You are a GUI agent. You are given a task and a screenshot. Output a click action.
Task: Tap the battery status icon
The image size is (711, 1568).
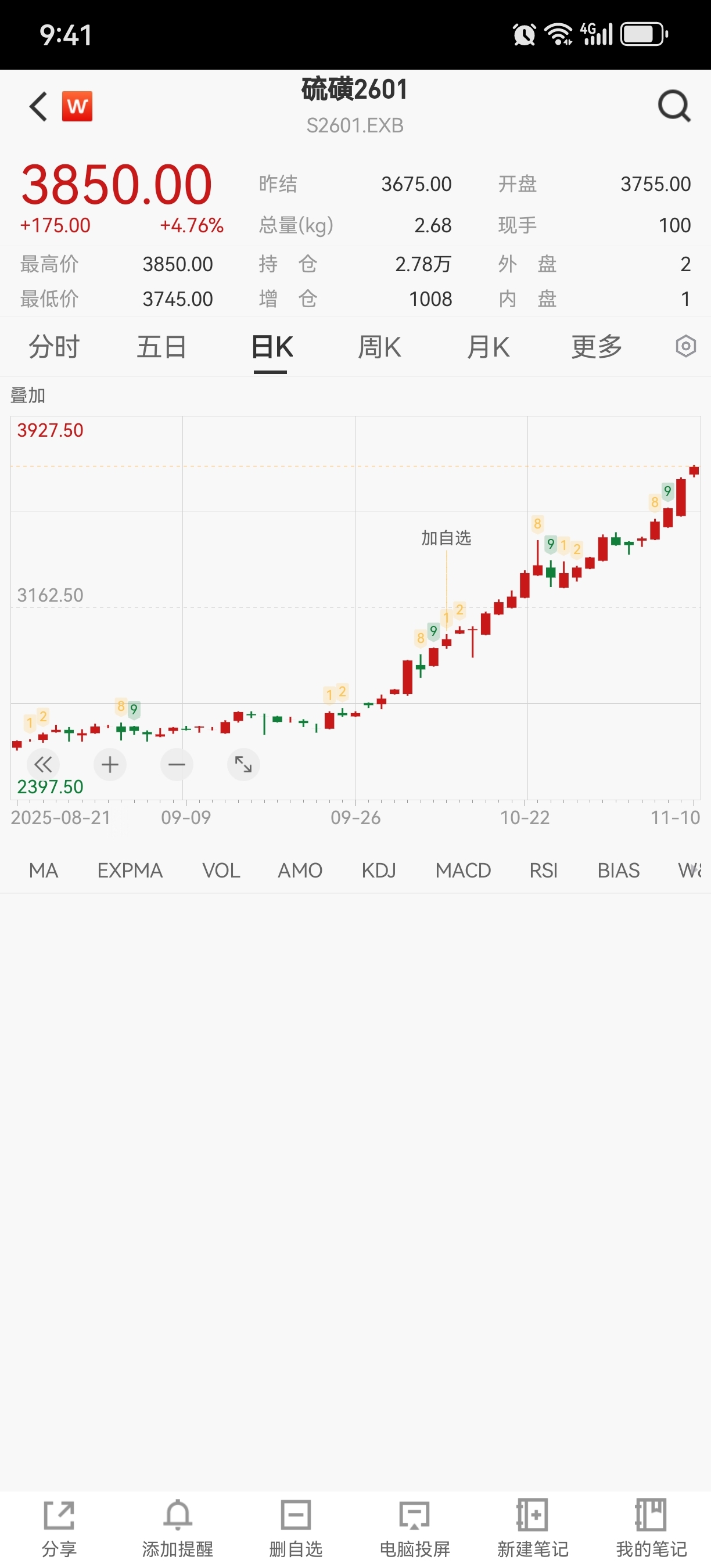644,34
